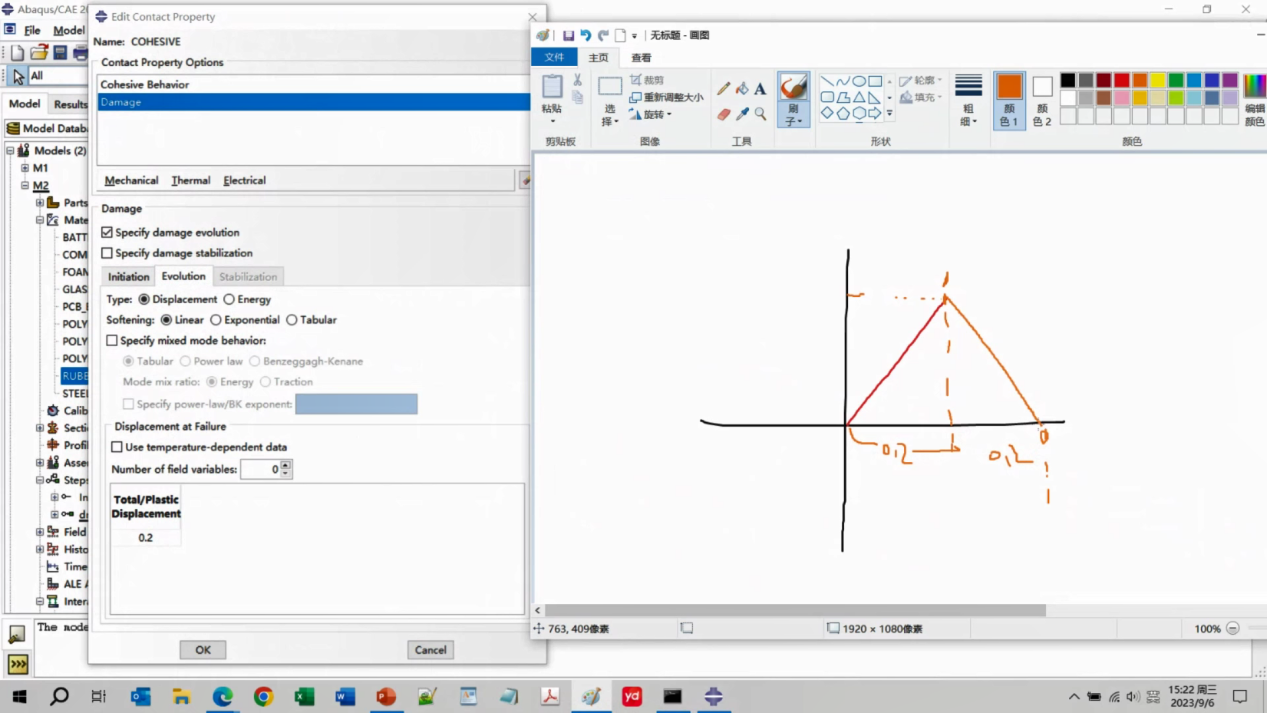Screen dimensions: 1267x713
Task: Select Cohesive Behavior in options list
Action: [314, 85]
